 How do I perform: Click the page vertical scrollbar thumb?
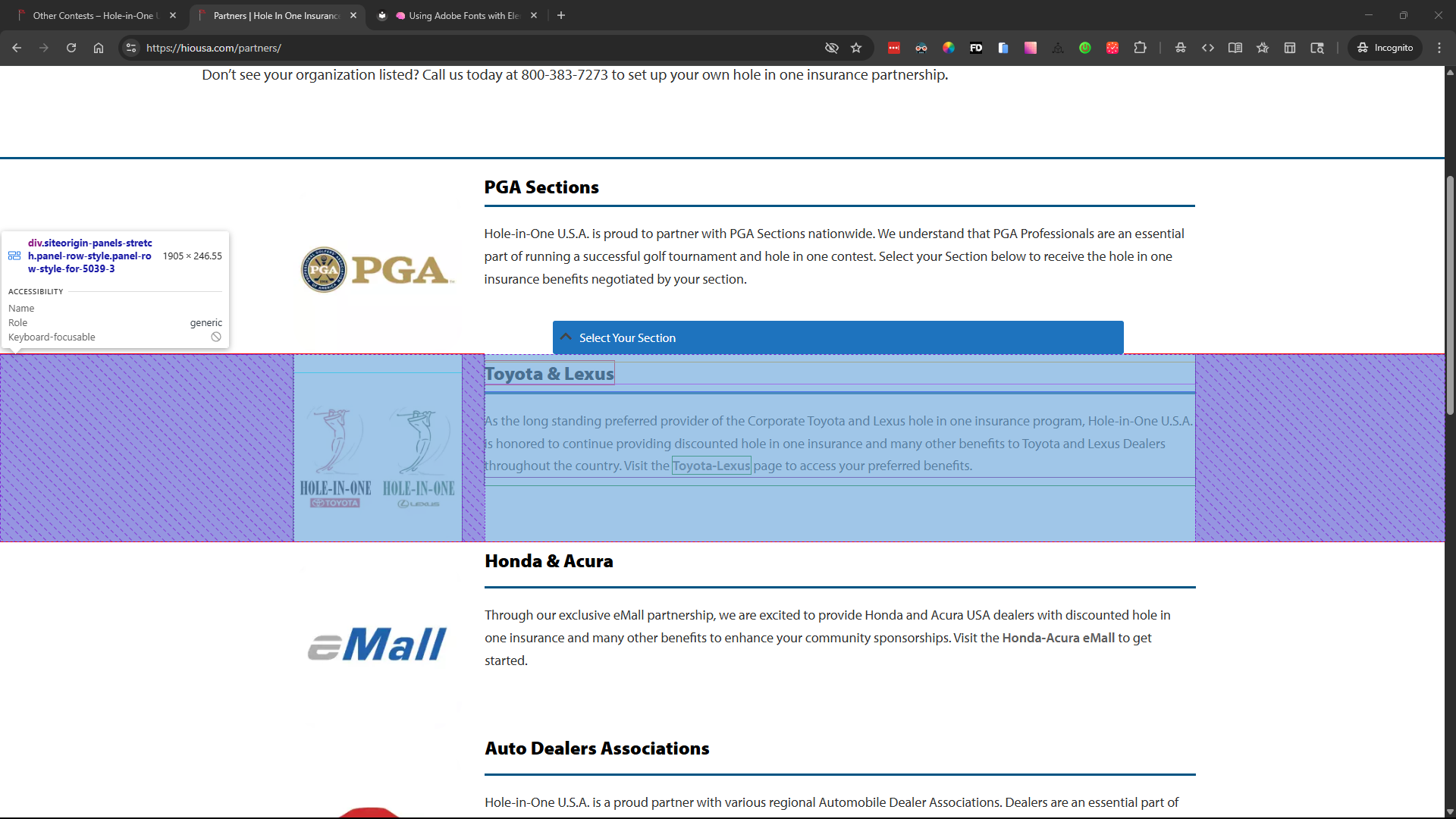(x=1450, y=296)
